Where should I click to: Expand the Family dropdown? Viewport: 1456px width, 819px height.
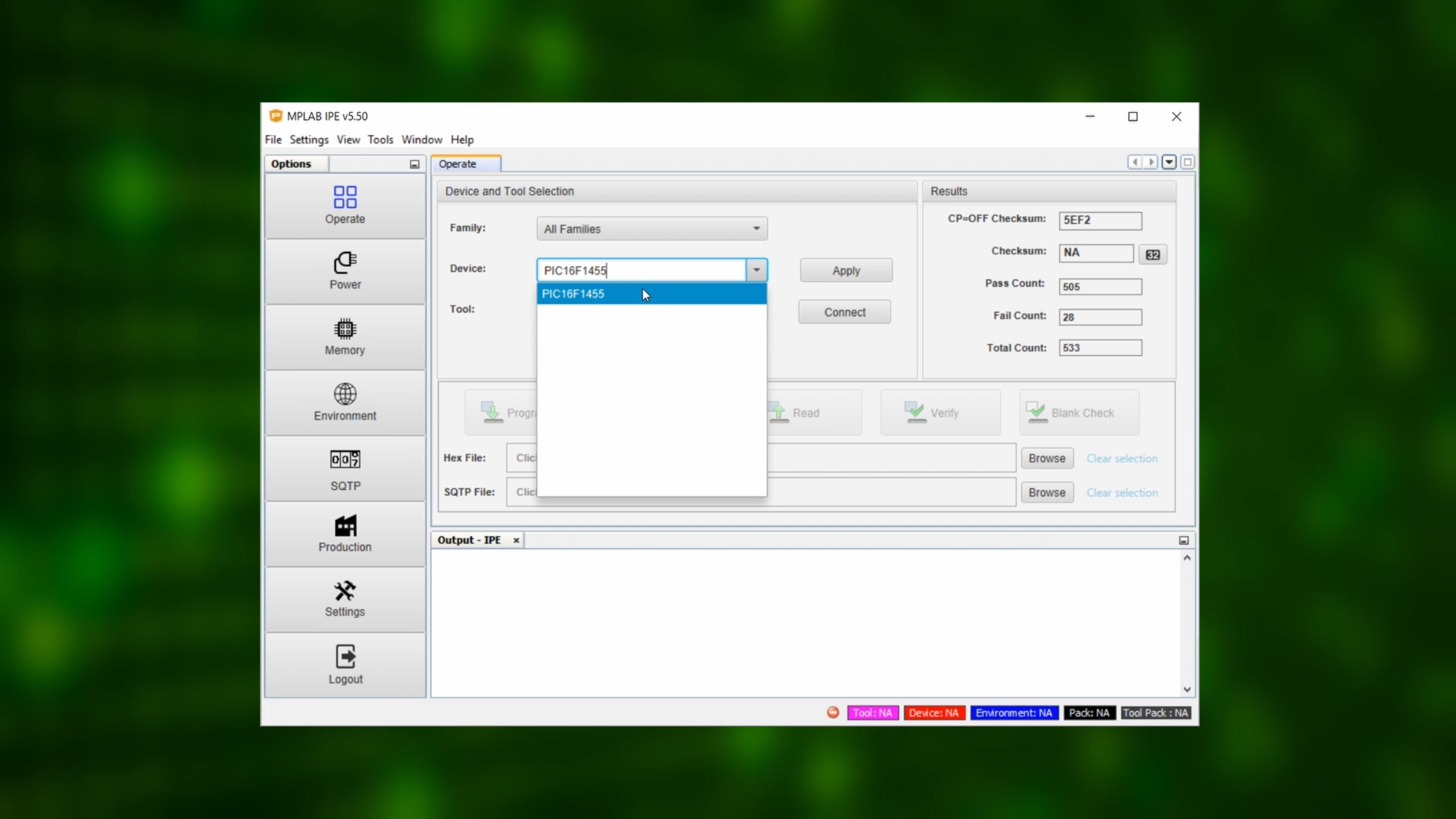click(756, 229)
